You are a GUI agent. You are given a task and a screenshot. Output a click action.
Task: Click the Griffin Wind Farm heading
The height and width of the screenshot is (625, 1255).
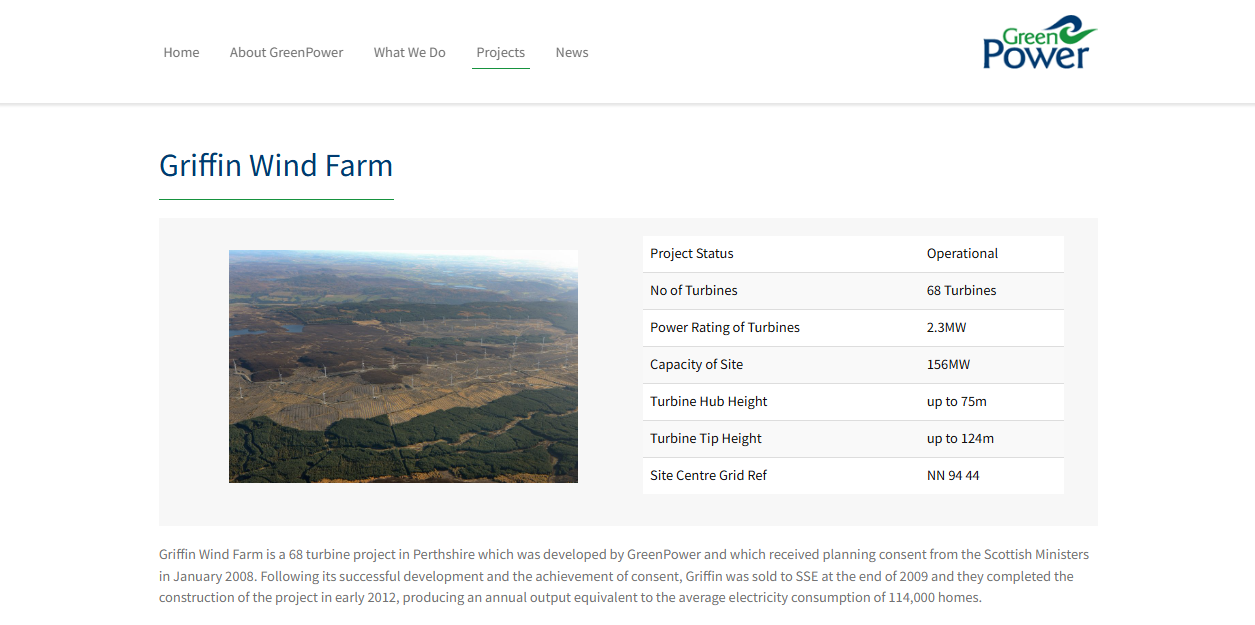pyautogui.click(x=276, y=165)
